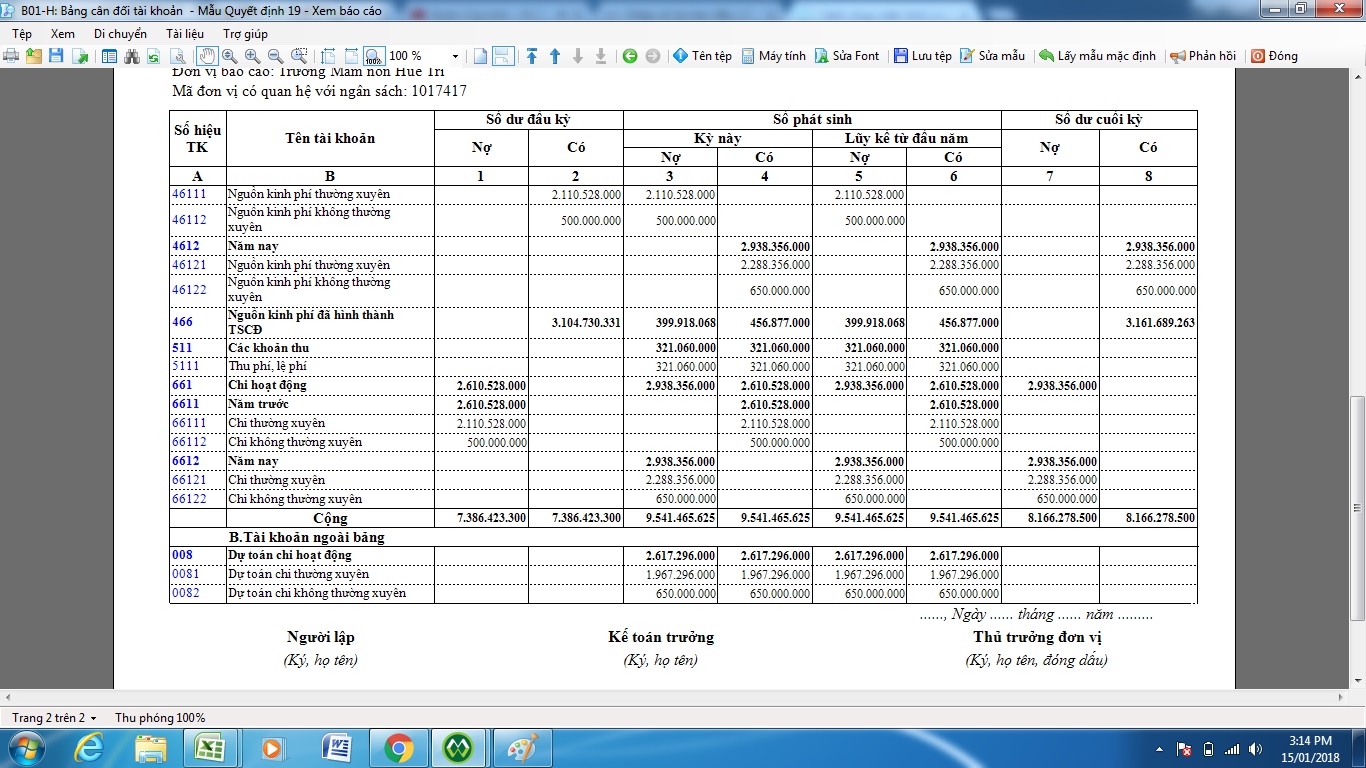Viewport: 1366px width, 768px height.
Task: Click the open file folder icon
Action: point(34,56)
